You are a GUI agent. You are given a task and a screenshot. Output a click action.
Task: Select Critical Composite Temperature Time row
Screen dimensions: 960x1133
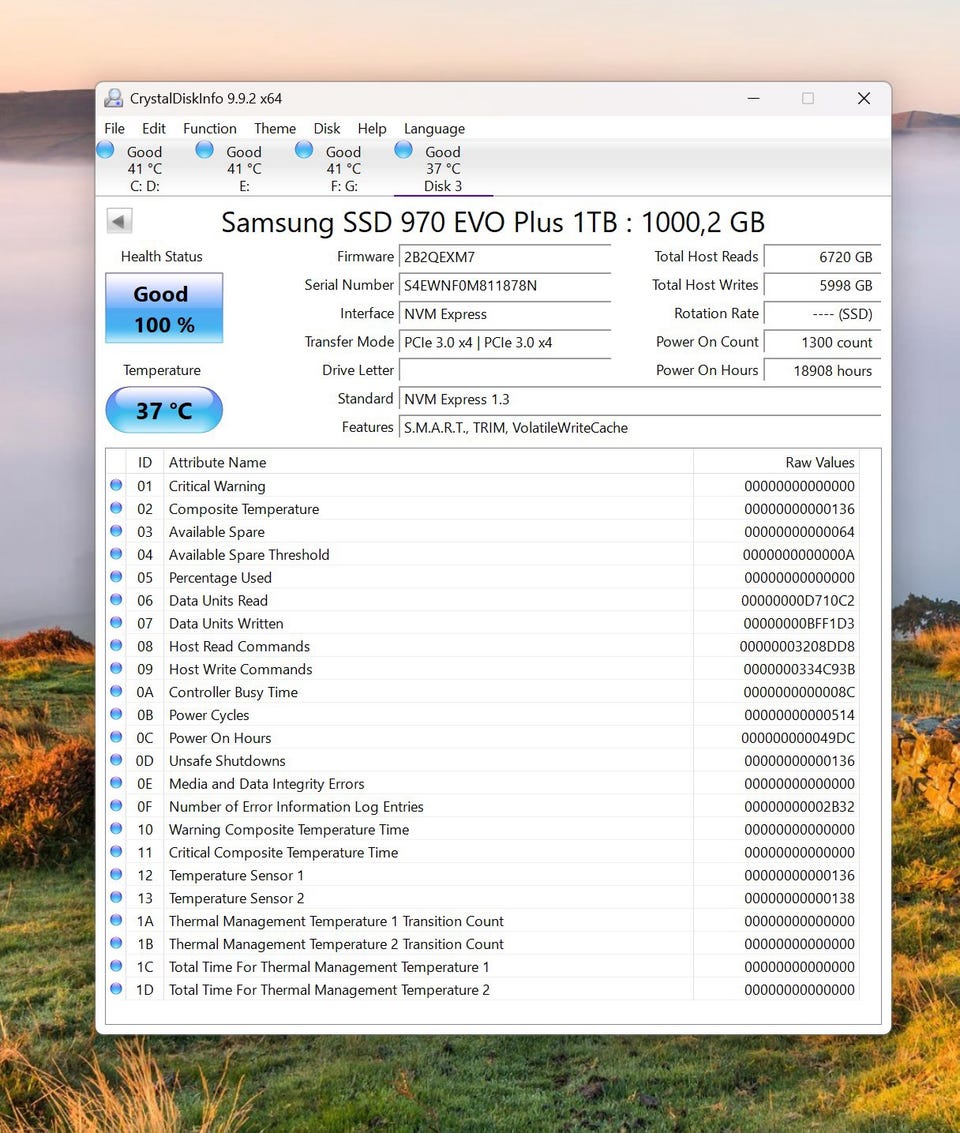[483, 852]
